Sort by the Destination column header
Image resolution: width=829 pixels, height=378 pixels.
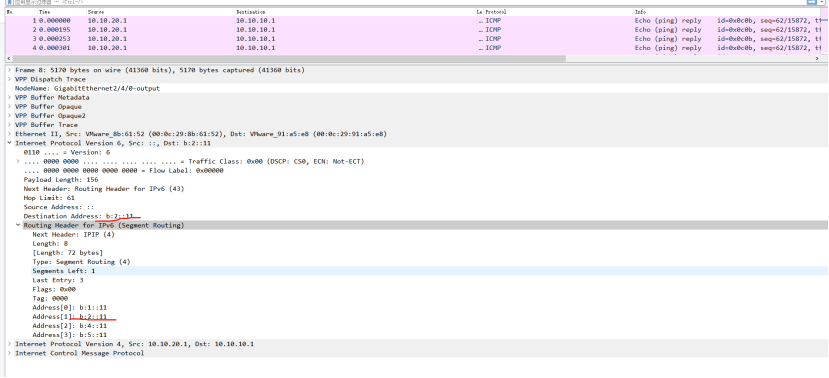click(251, 12)
